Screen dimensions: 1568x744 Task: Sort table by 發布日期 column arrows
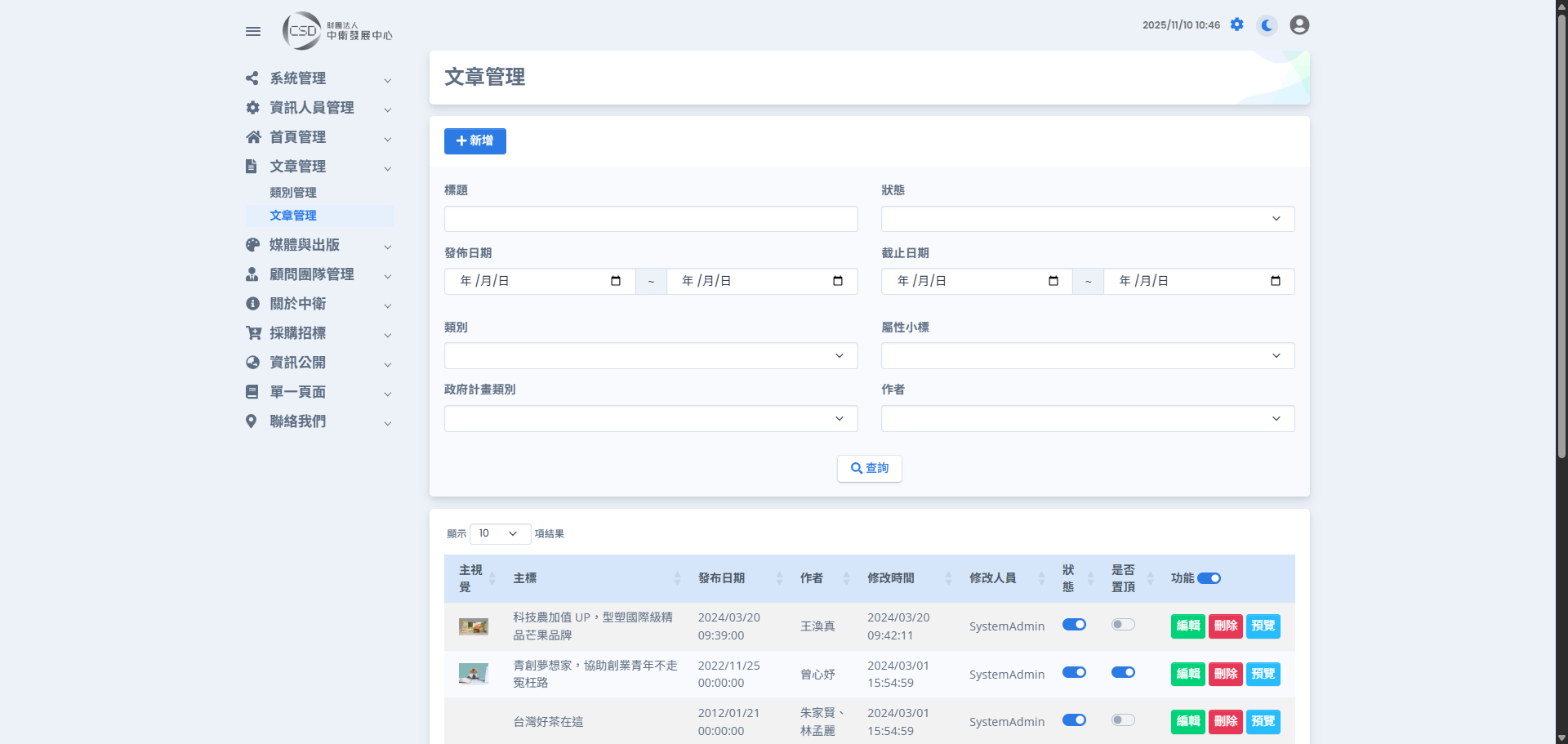(x=779, y=578)
